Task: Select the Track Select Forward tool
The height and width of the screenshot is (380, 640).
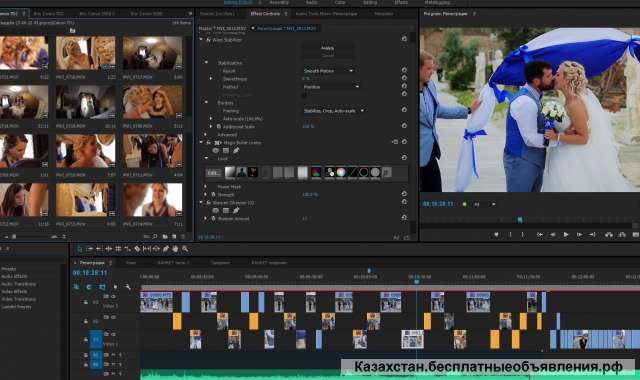Action: pos(89,249)
